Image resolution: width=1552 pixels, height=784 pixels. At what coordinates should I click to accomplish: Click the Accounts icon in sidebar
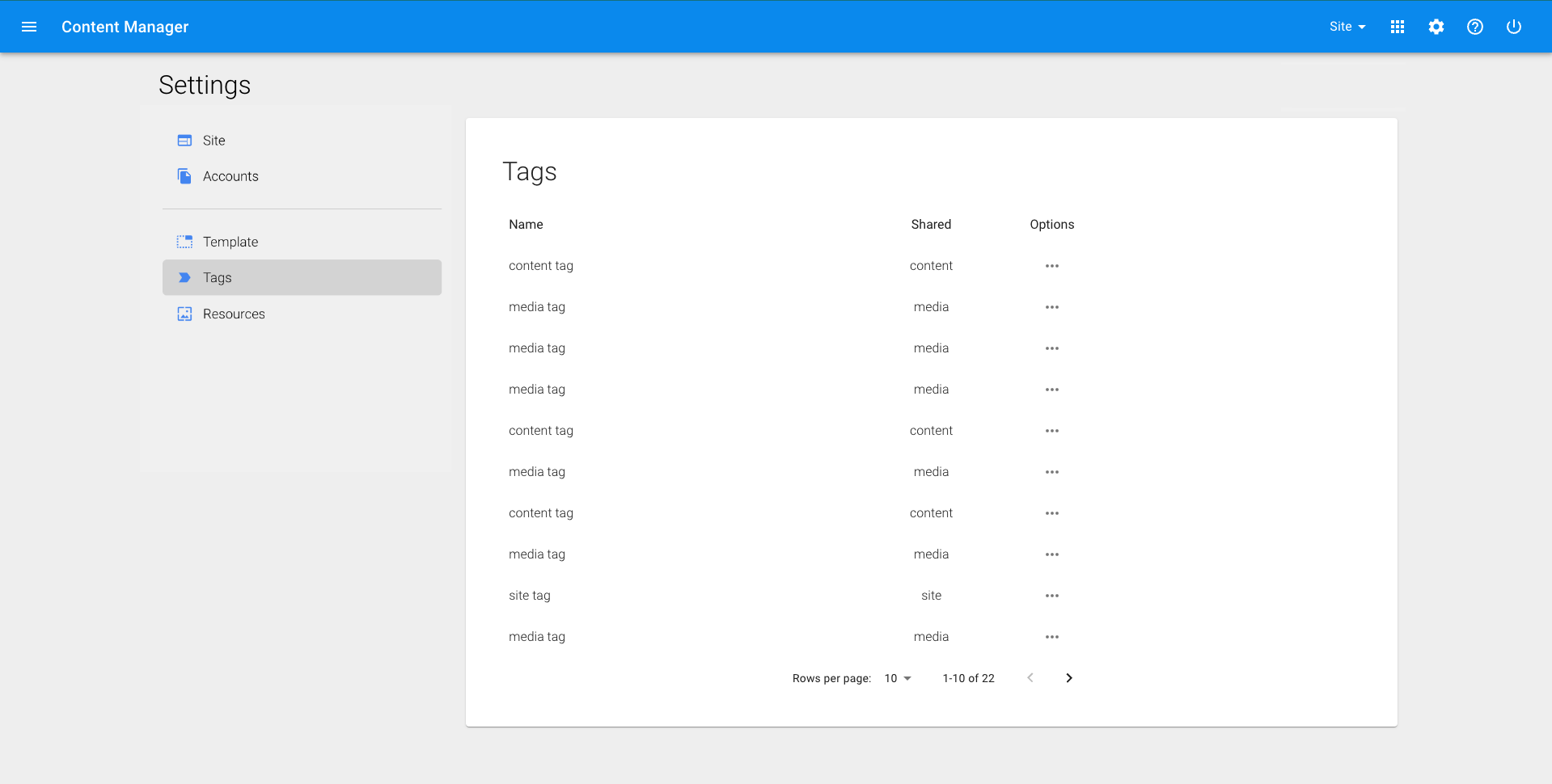point(184,176)
